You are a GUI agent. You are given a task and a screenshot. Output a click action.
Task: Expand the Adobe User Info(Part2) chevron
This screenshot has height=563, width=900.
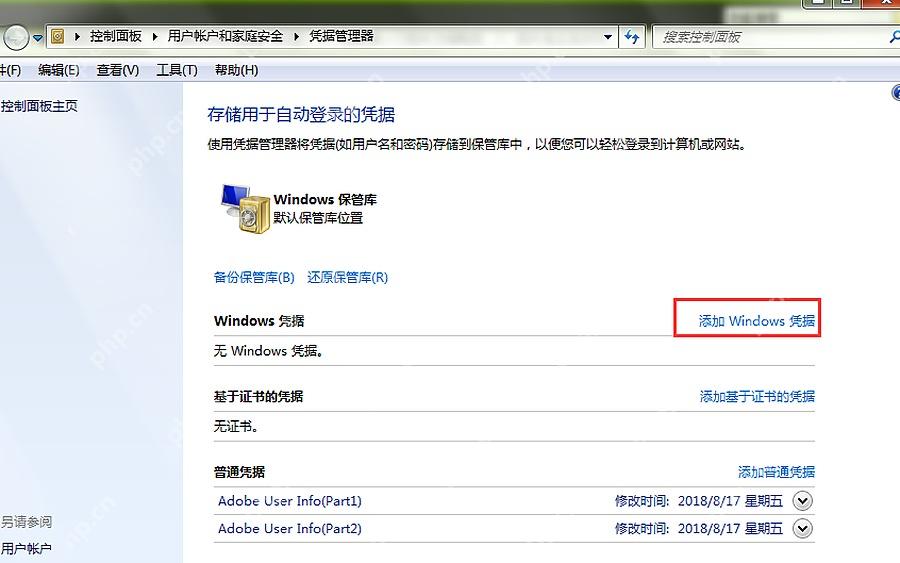point(802,529)
